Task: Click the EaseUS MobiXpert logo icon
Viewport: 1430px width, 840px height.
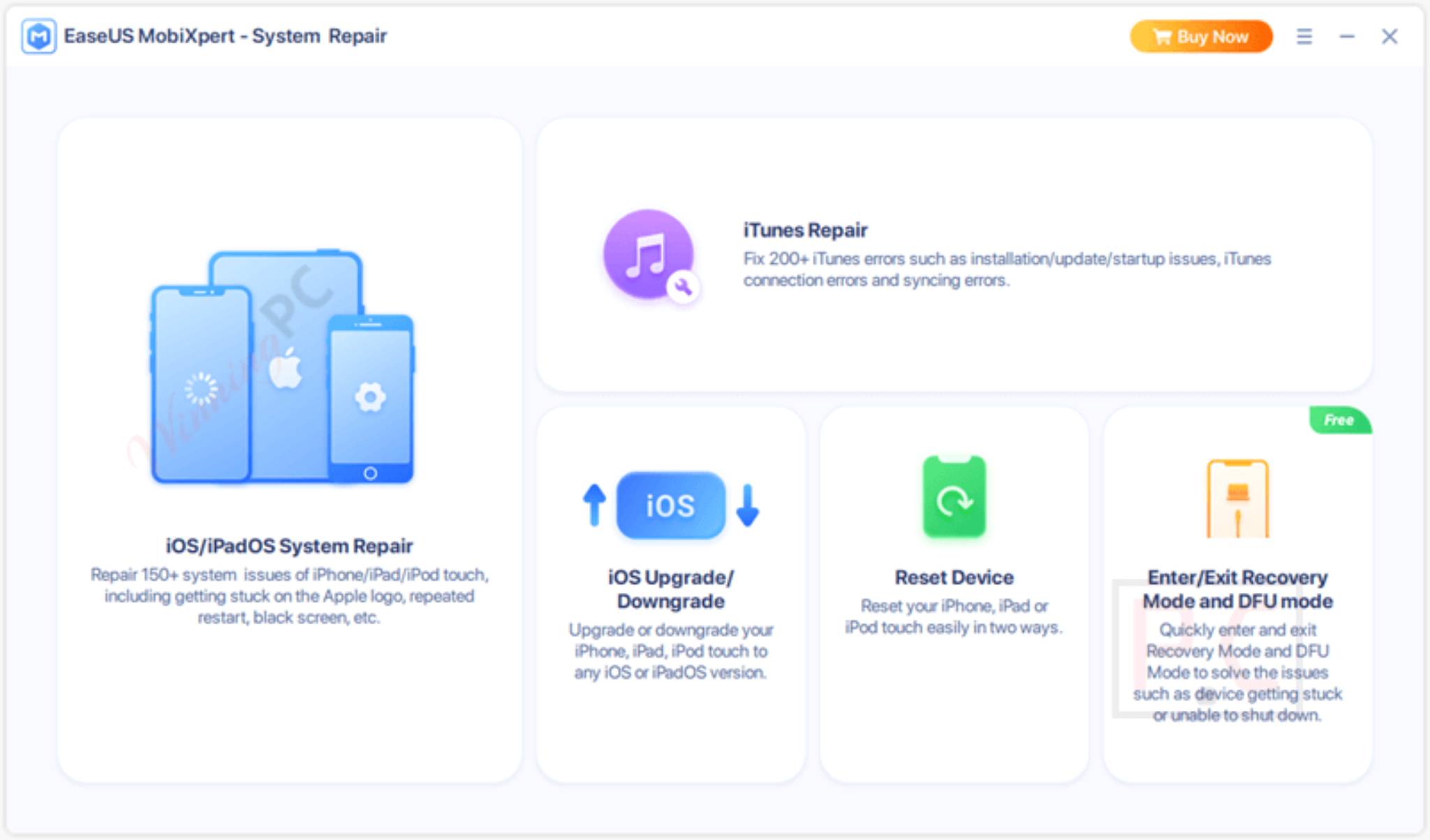Action: [x=40, y=36]
